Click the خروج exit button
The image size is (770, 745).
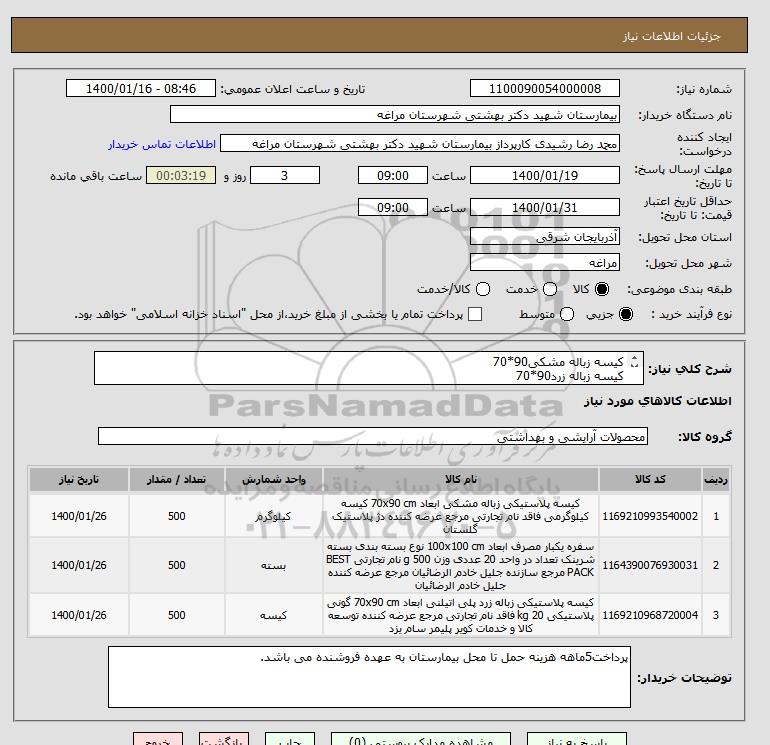tap(158, 739)
